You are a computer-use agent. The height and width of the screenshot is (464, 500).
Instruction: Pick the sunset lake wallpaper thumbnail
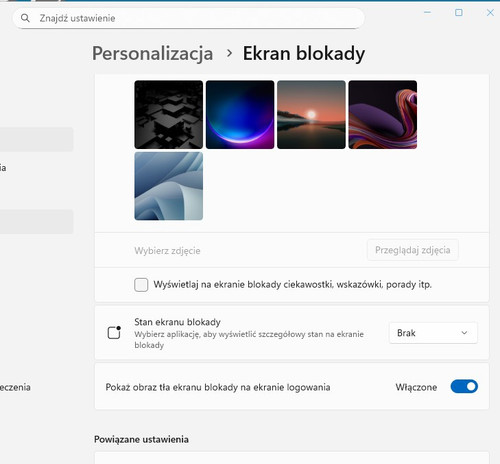point(311,114)
